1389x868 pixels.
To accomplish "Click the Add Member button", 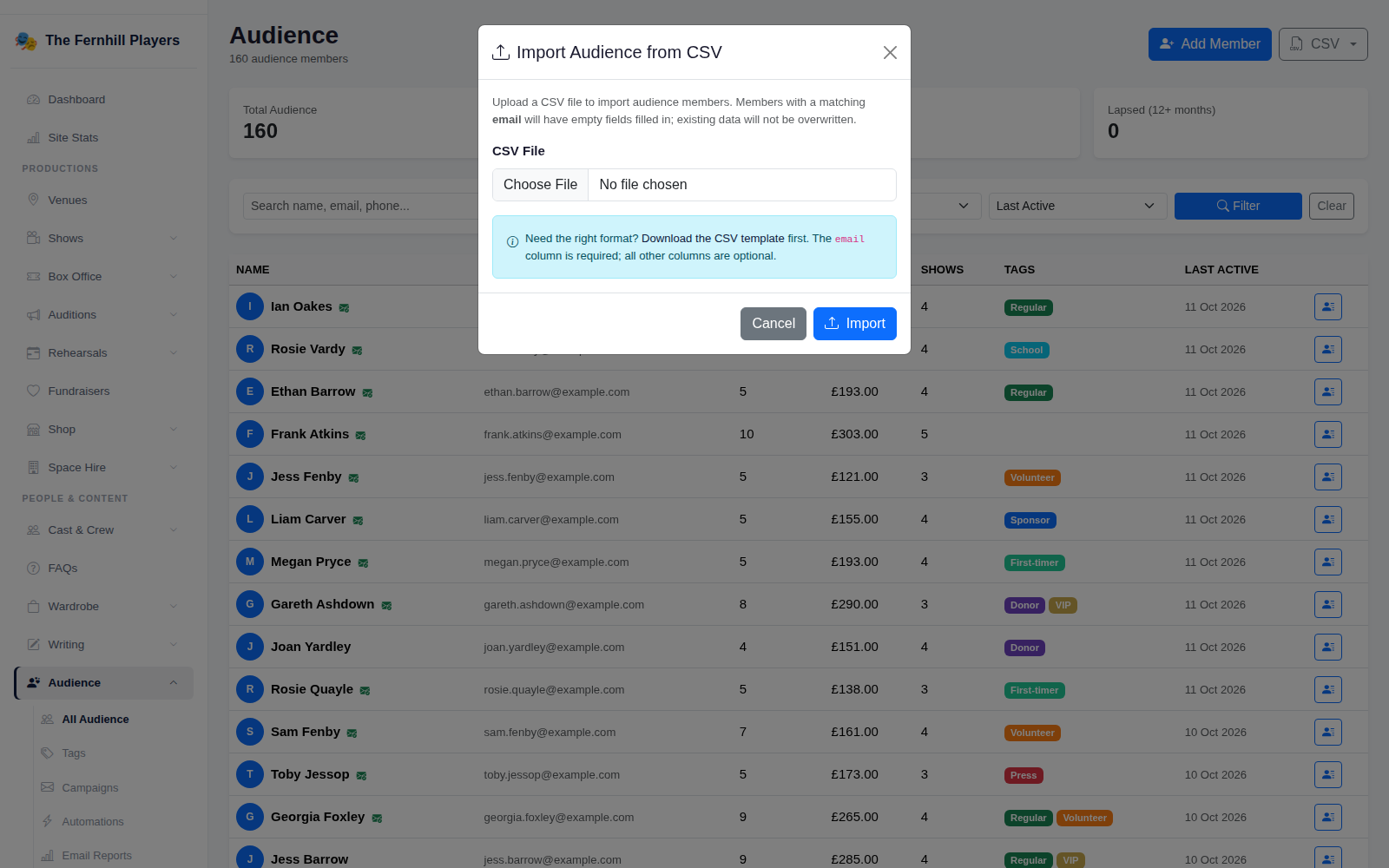I will coord(1210,44).
